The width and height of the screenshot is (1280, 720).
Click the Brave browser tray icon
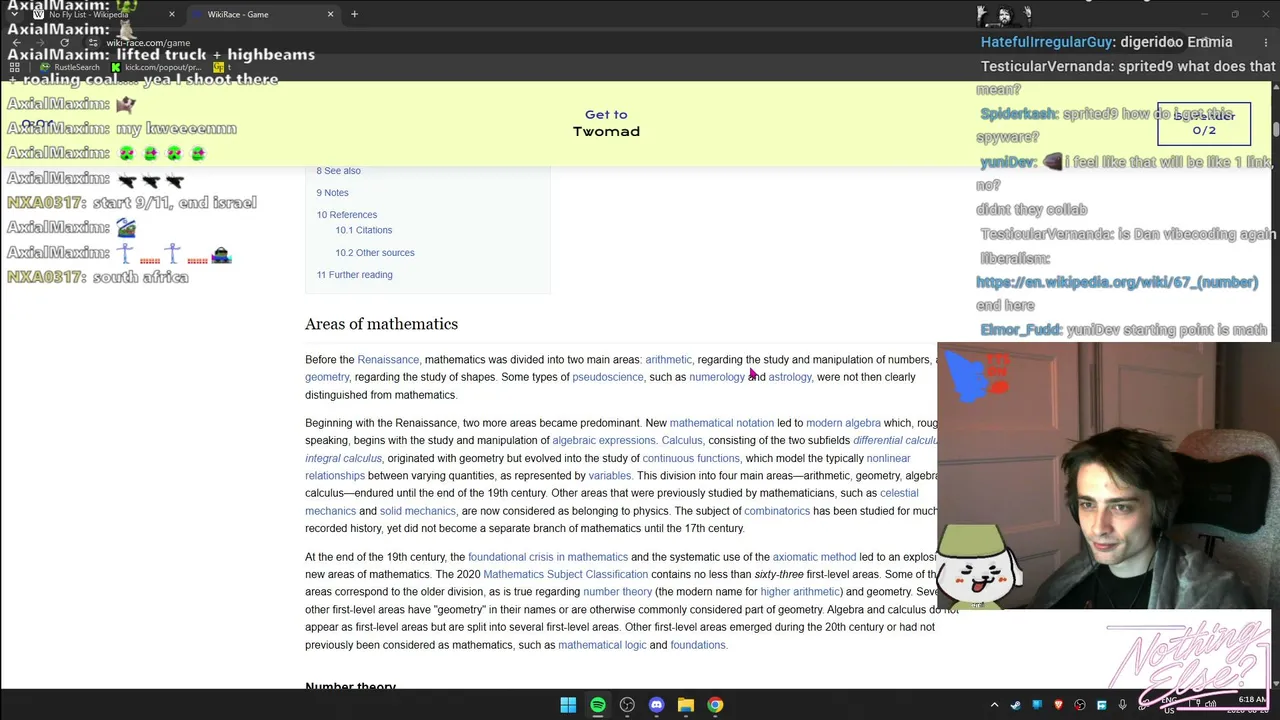pyautogui.click(x=1058, y=705)
